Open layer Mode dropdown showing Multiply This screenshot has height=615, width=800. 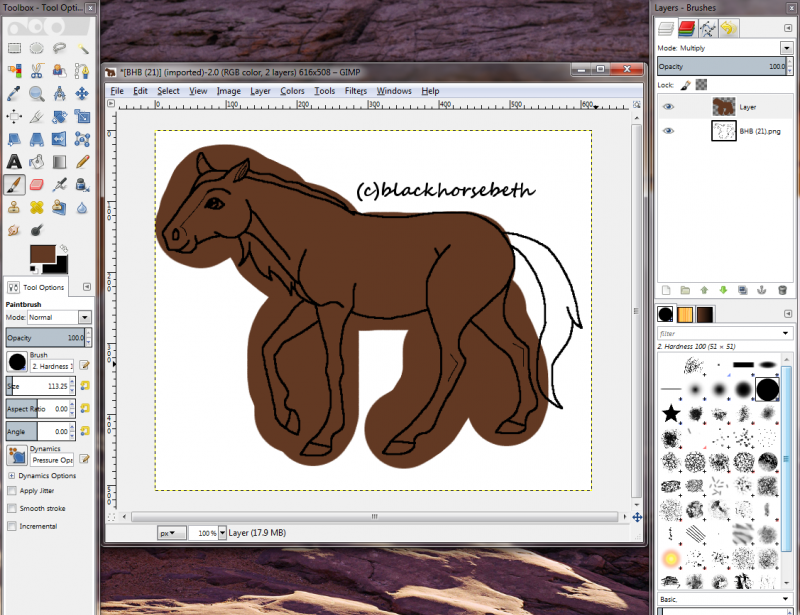tap(786, 48)
